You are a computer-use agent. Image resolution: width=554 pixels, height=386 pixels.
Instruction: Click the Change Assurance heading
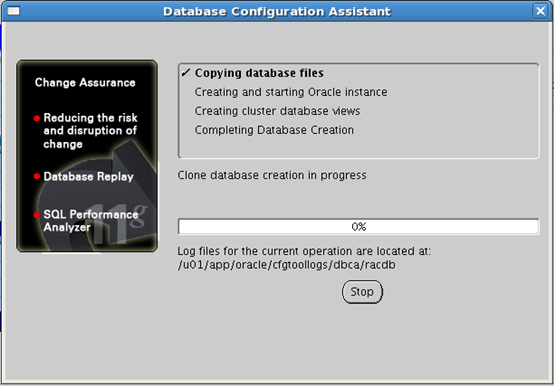tap(85, 82)
